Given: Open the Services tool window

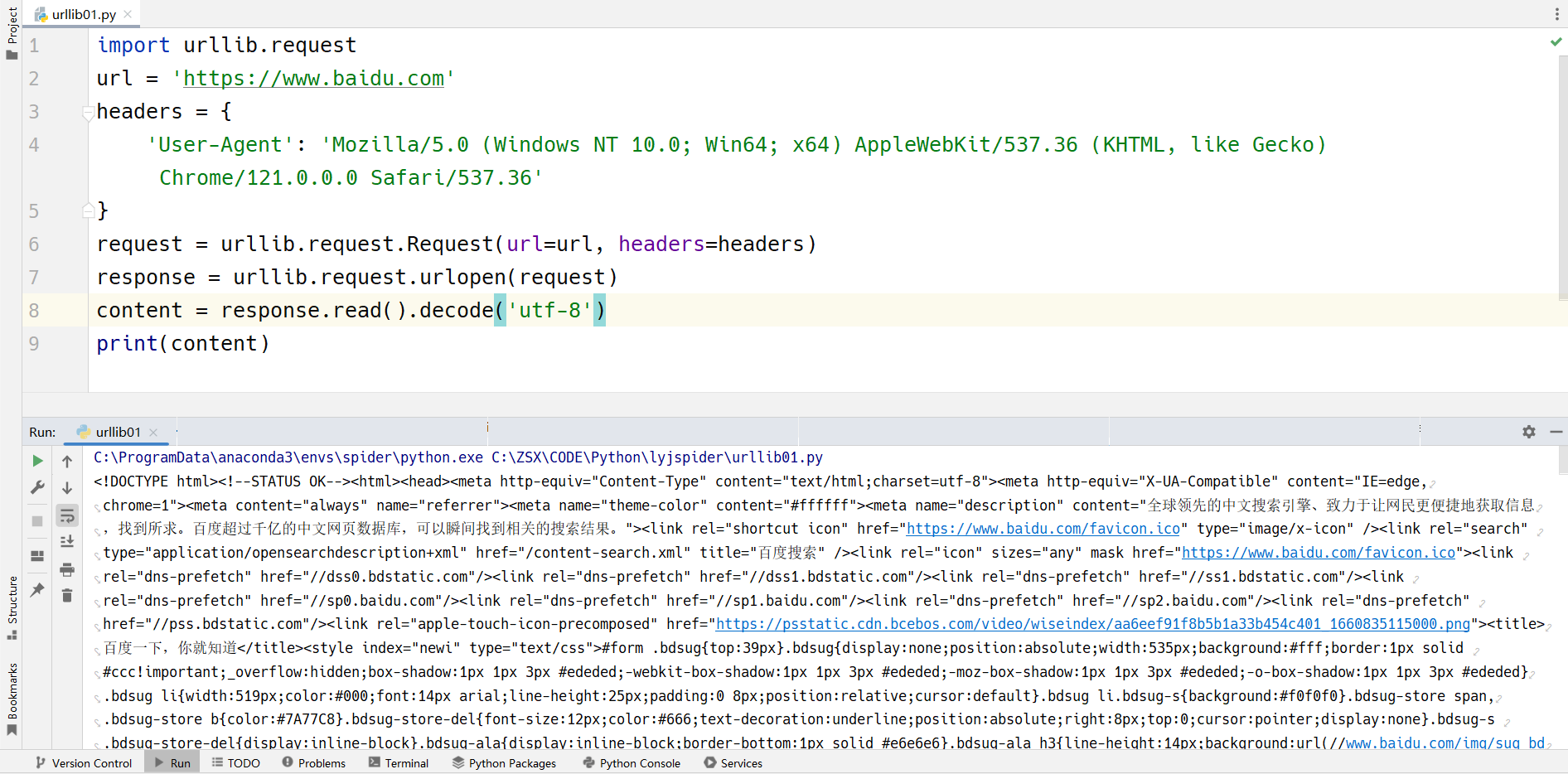Looking at the screenshot, I should (733, 763).
